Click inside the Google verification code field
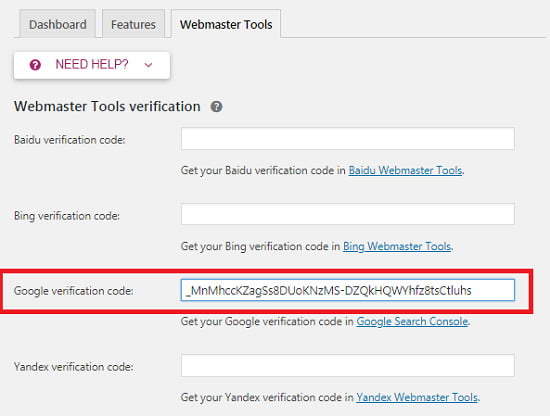The width and height of the screenshot is (550, 416). [348, 290]
